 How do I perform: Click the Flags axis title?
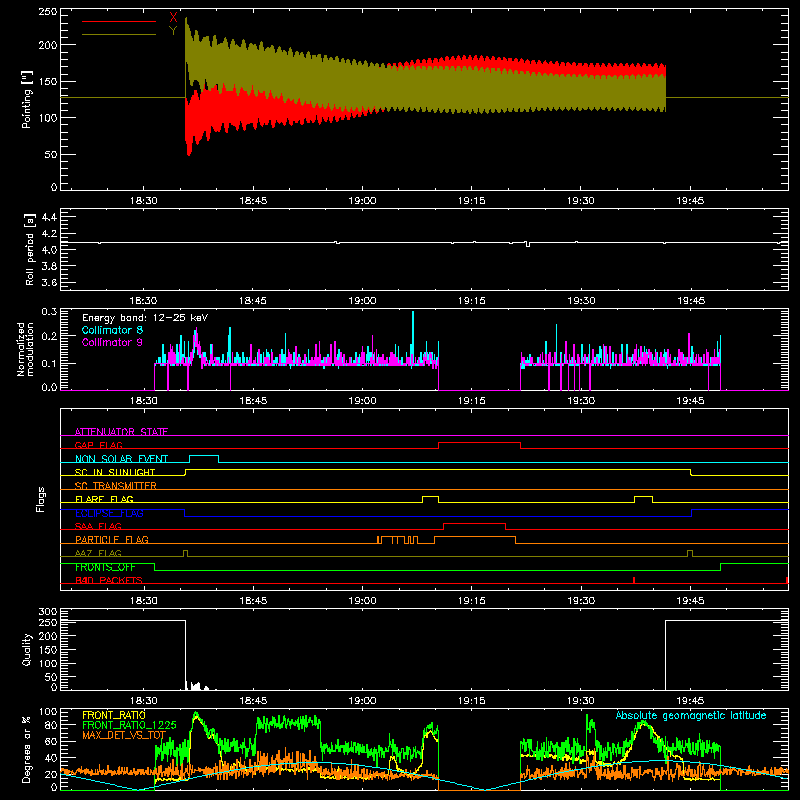click(x=41, y=499)
